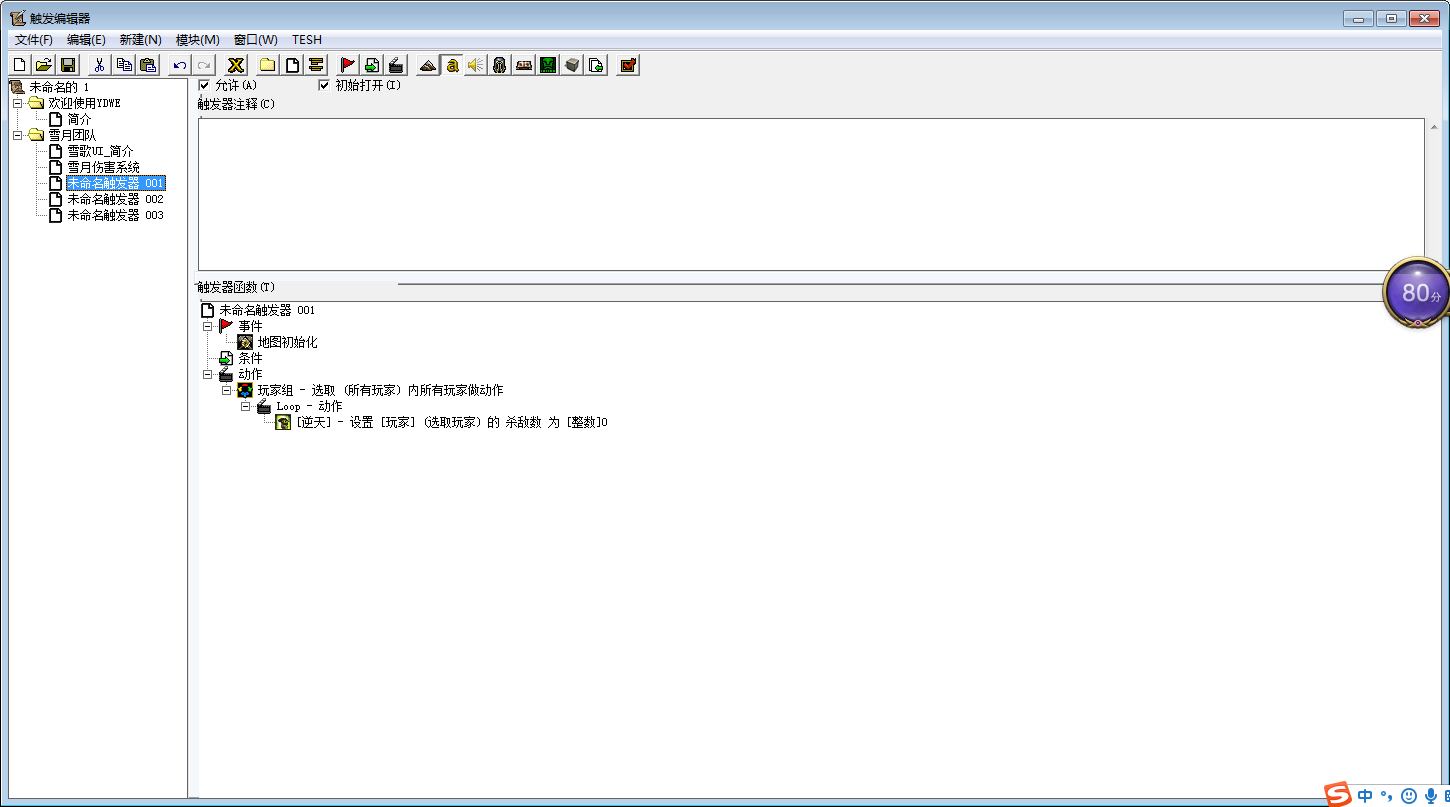Click the Undo arrow icon
The height and width of the screenshot is (807, 1450).
pyautogui.click(x=180, y=65)
